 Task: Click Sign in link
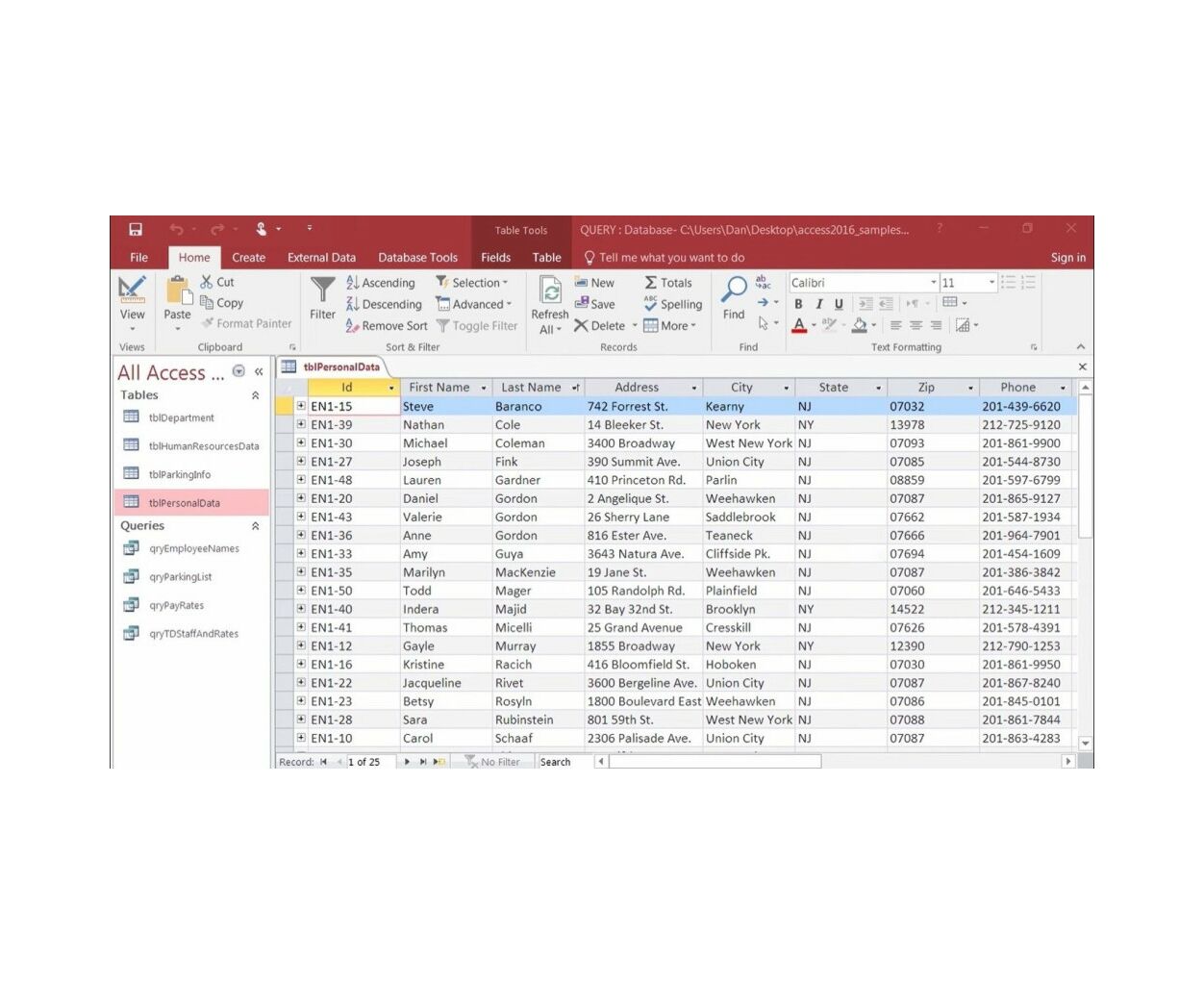point(1067,258)
